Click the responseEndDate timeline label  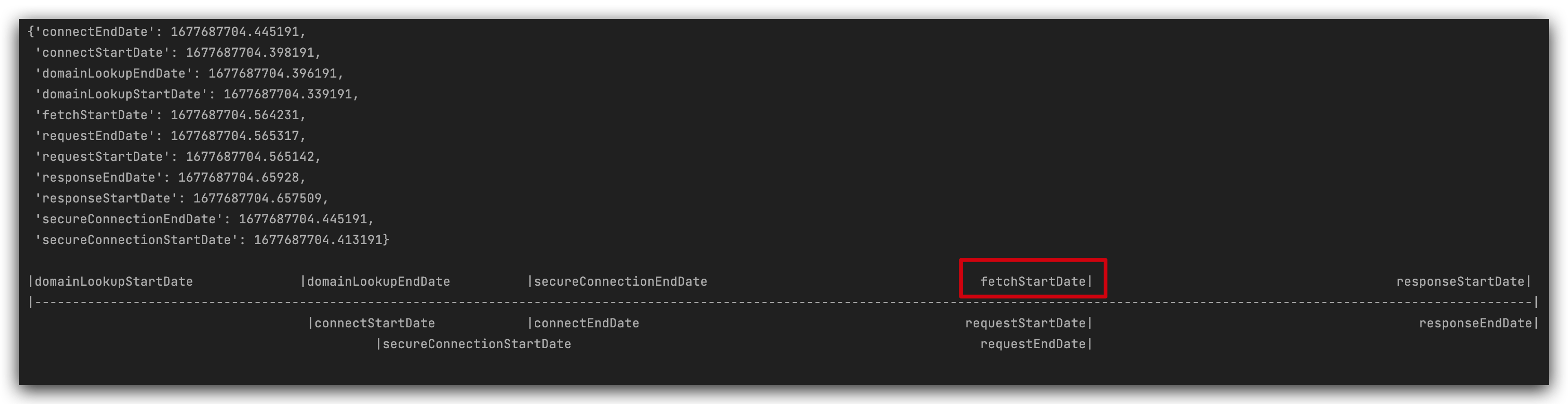pyautogui.click(x=1475, y=323)
